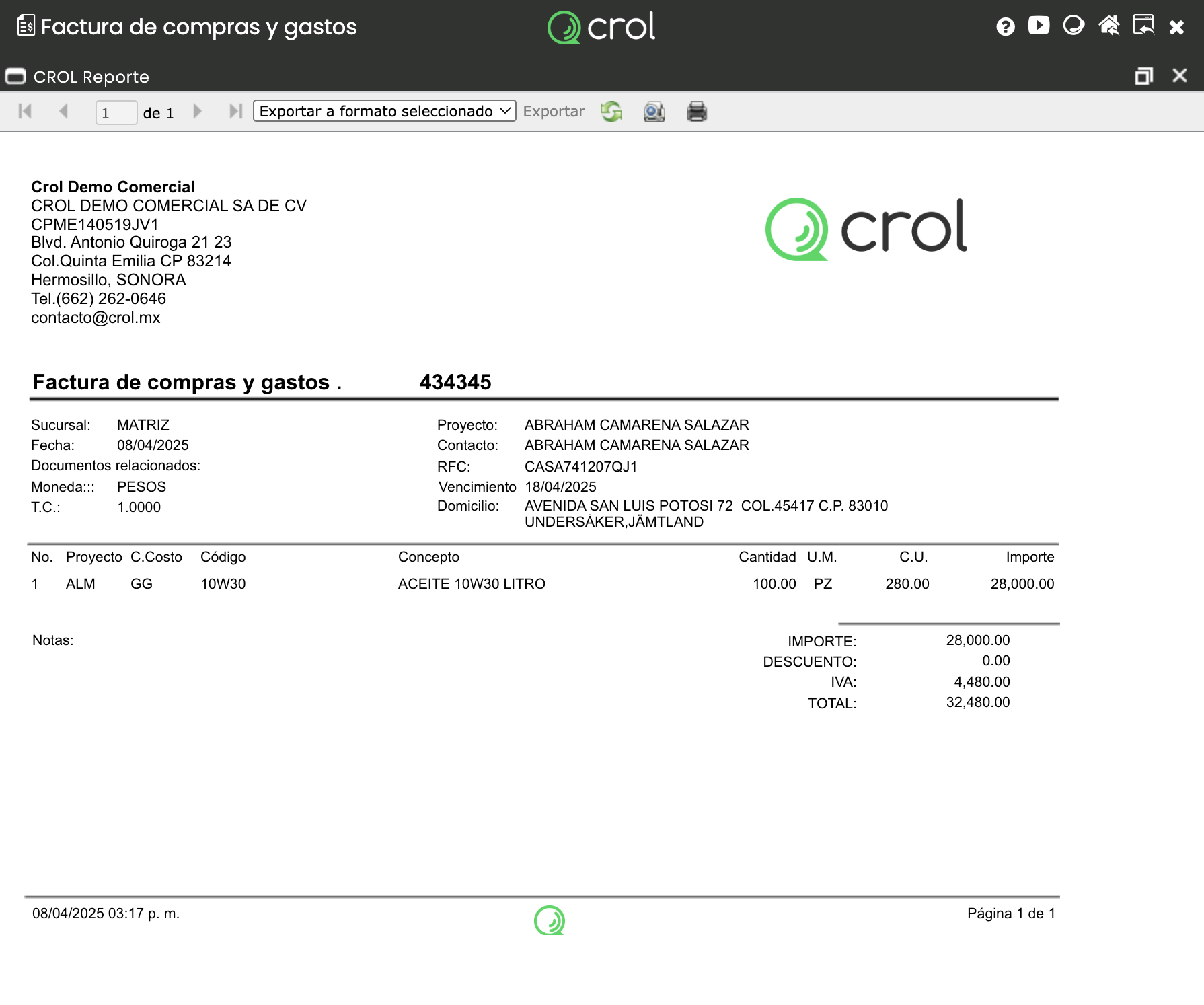Close the Factura de compras module
The image size is (1204, 1005).
pyautogui.click(x=1176, y=27)
